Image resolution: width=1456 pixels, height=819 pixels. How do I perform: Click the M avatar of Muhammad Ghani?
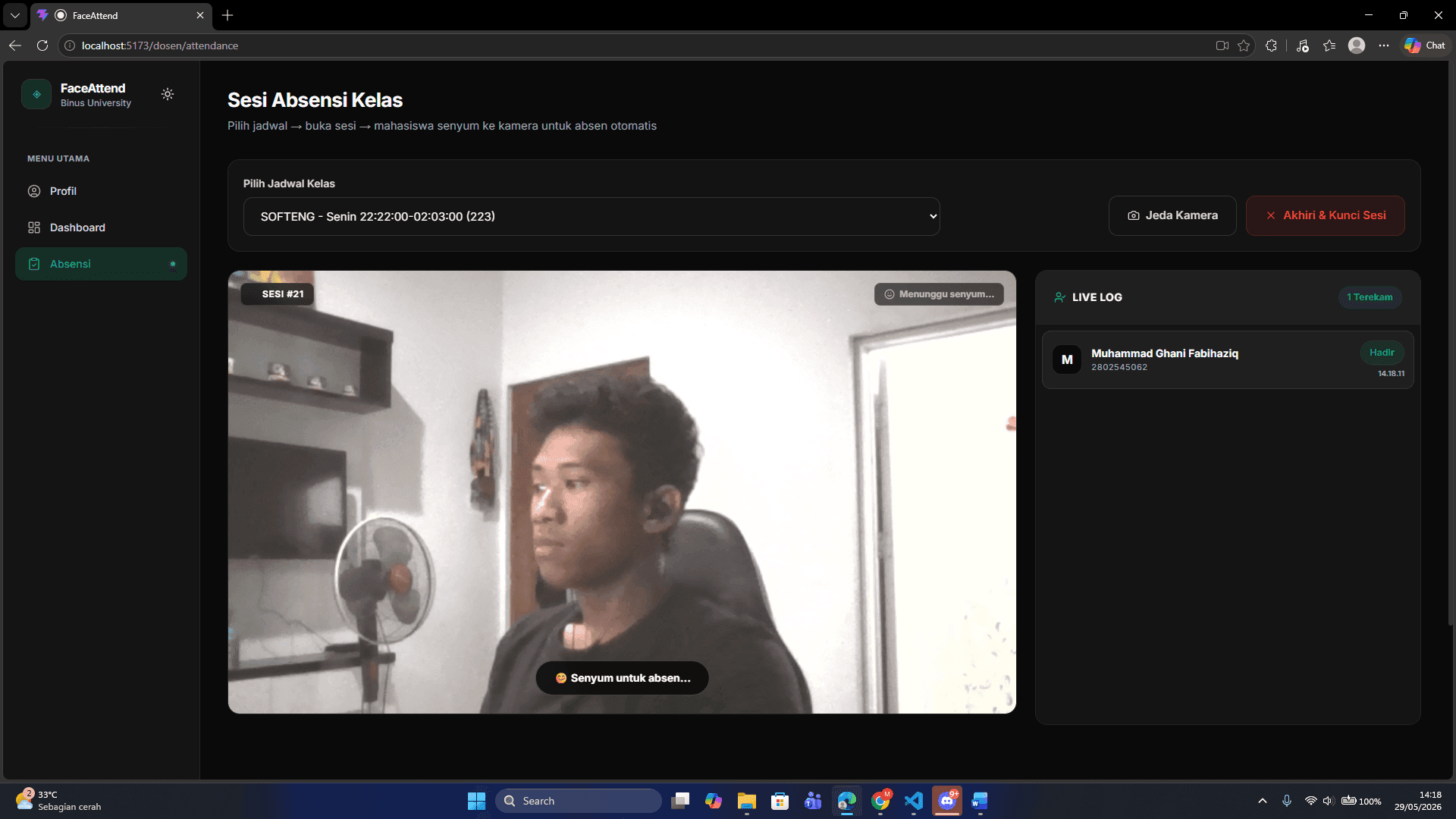1067,359
